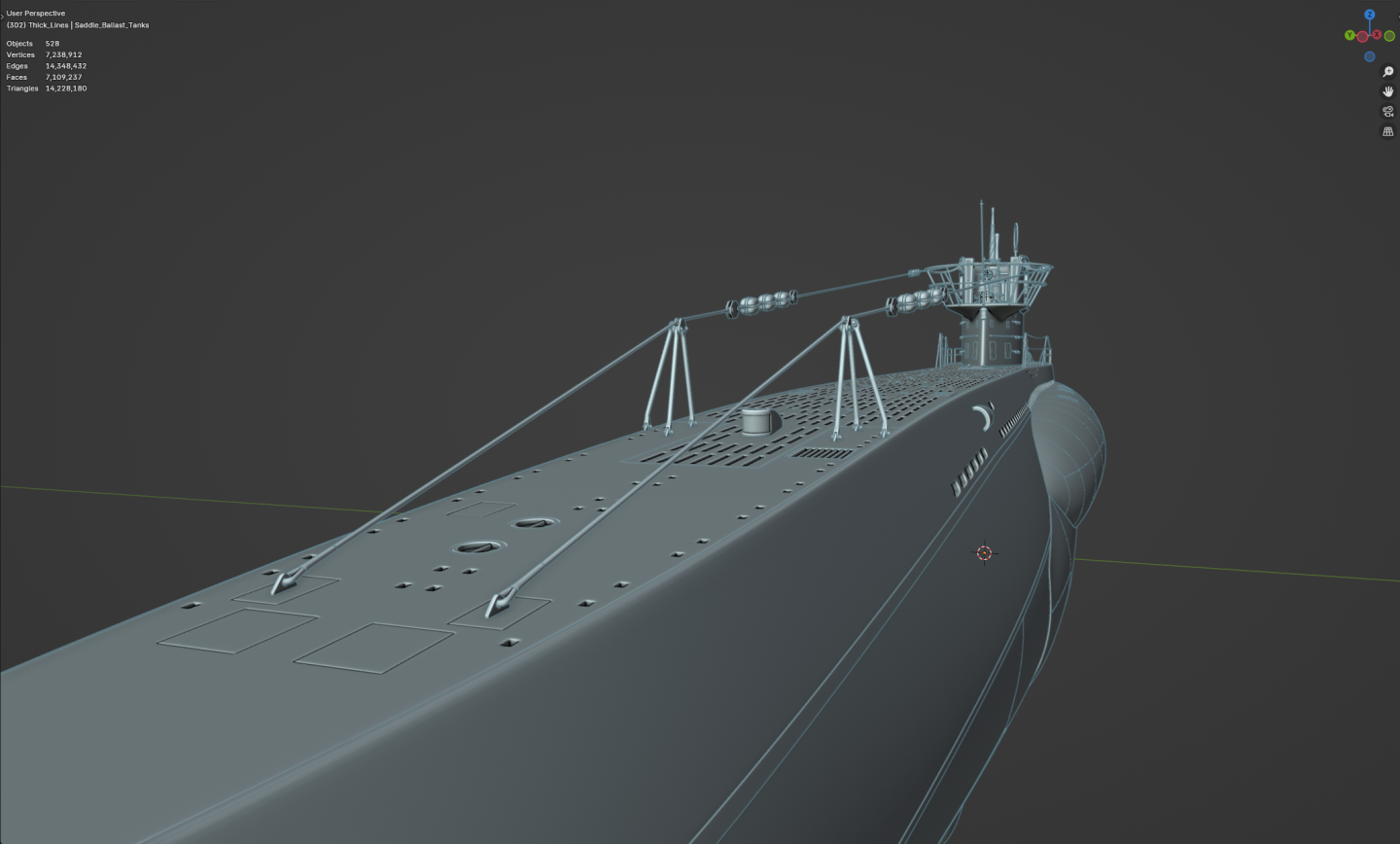Click the zoom magnifier viewport icon

1387,72
